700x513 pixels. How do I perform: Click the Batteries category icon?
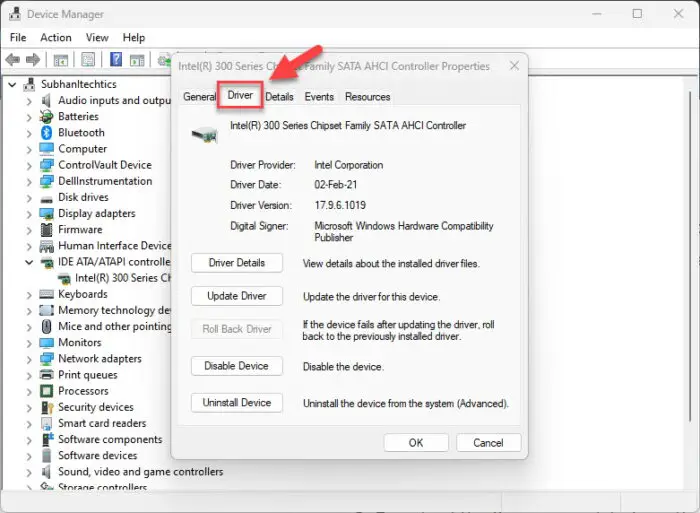(46, 117)
